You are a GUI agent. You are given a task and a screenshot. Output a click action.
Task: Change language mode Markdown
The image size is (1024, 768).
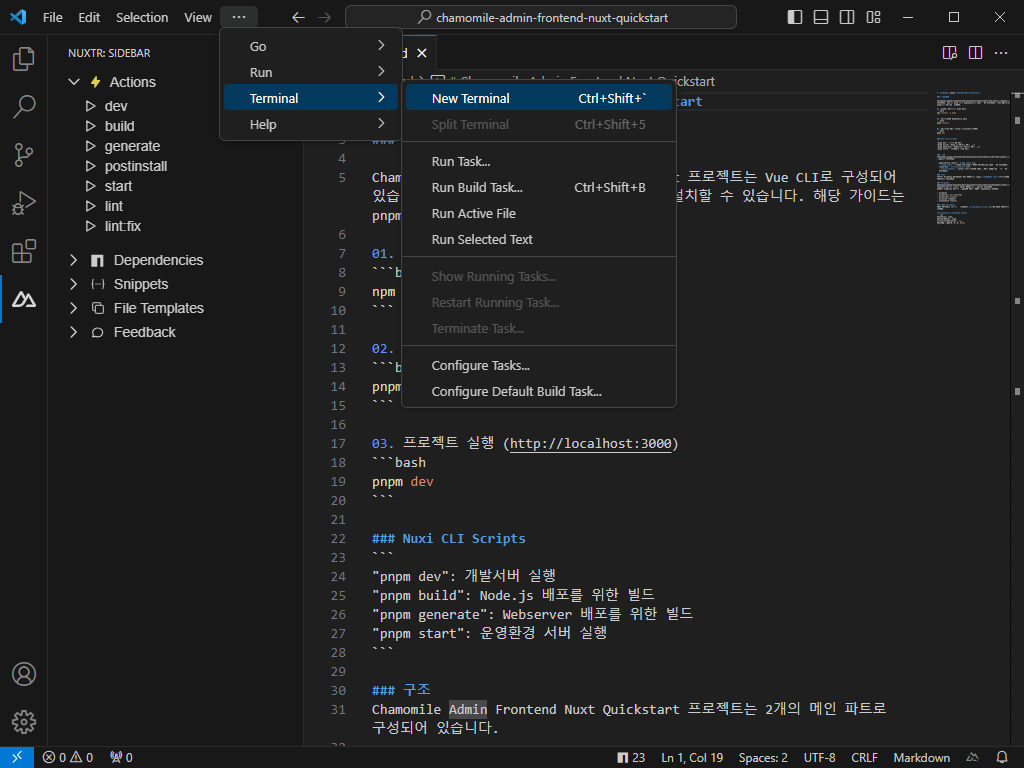(x=921, y=758)
